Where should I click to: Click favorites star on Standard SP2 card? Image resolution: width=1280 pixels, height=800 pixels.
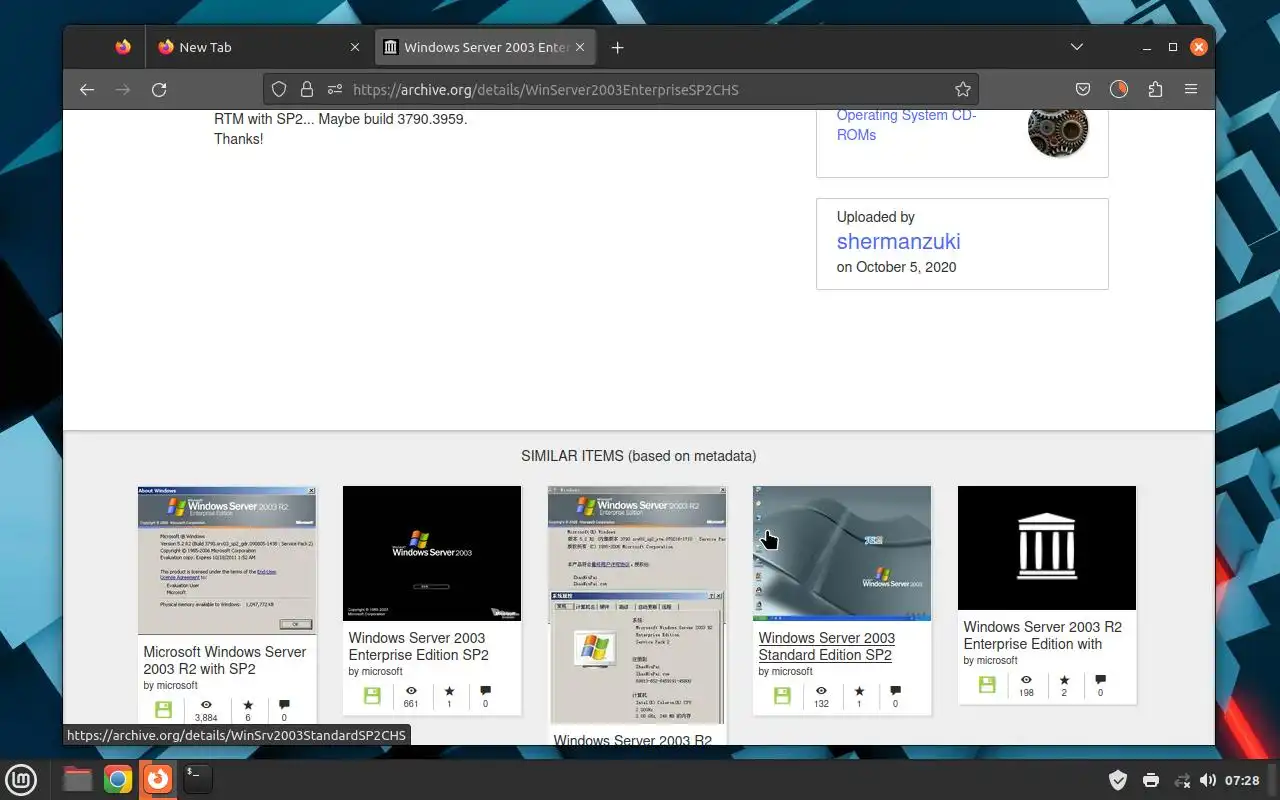tap(859, 690)
